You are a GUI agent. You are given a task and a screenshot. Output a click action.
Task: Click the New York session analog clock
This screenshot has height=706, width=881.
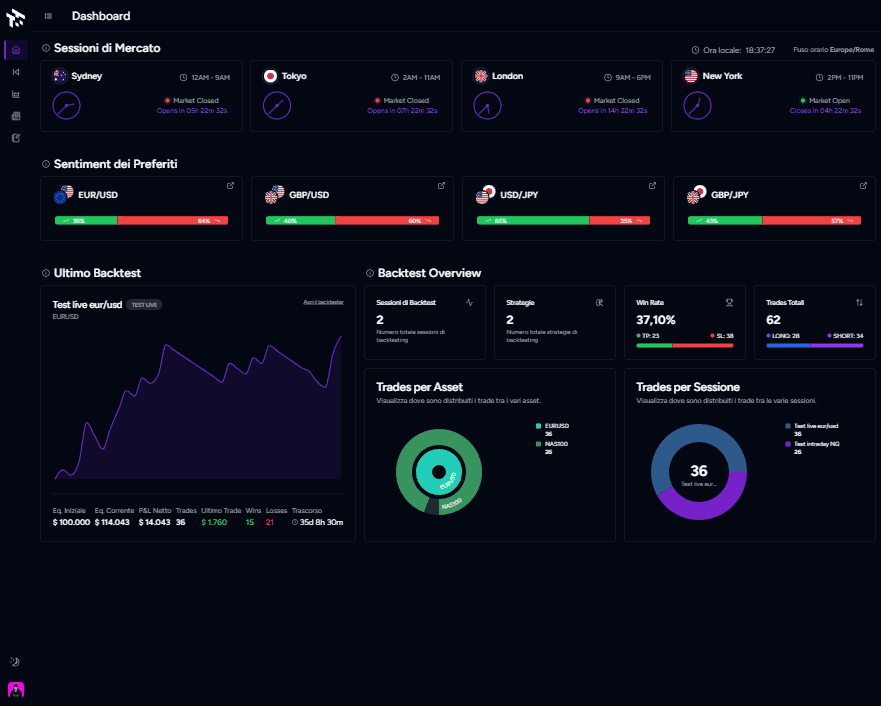697,106
